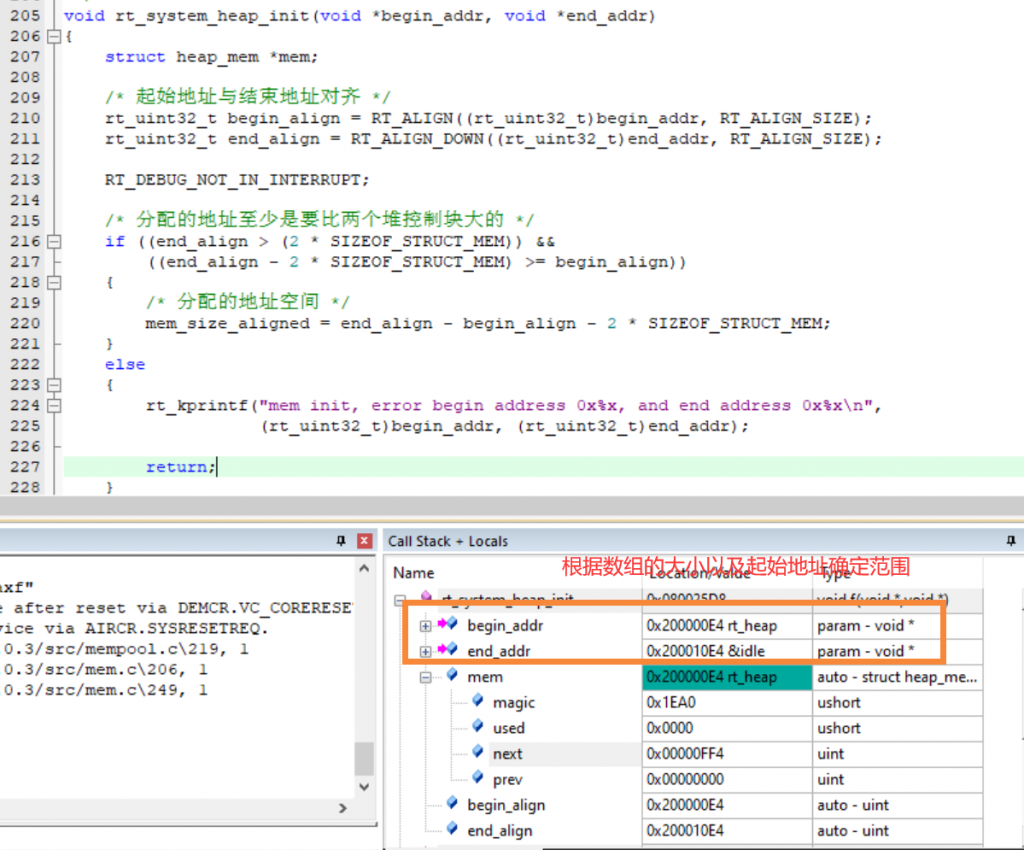
Task: Close the command output panel
Action: (364, 541)
